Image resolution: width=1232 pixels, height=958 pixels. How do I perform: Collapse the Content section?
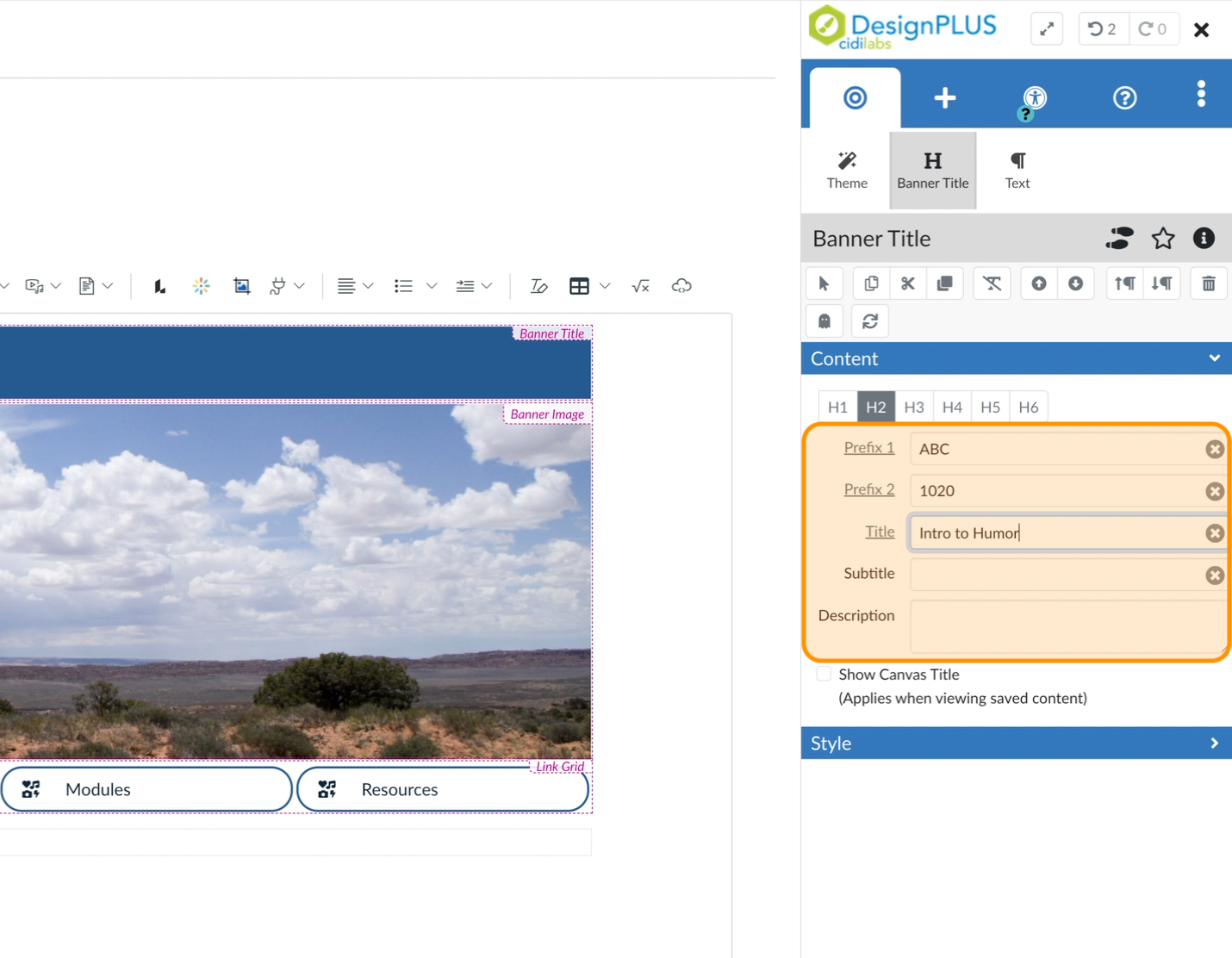coord(1215,358)
